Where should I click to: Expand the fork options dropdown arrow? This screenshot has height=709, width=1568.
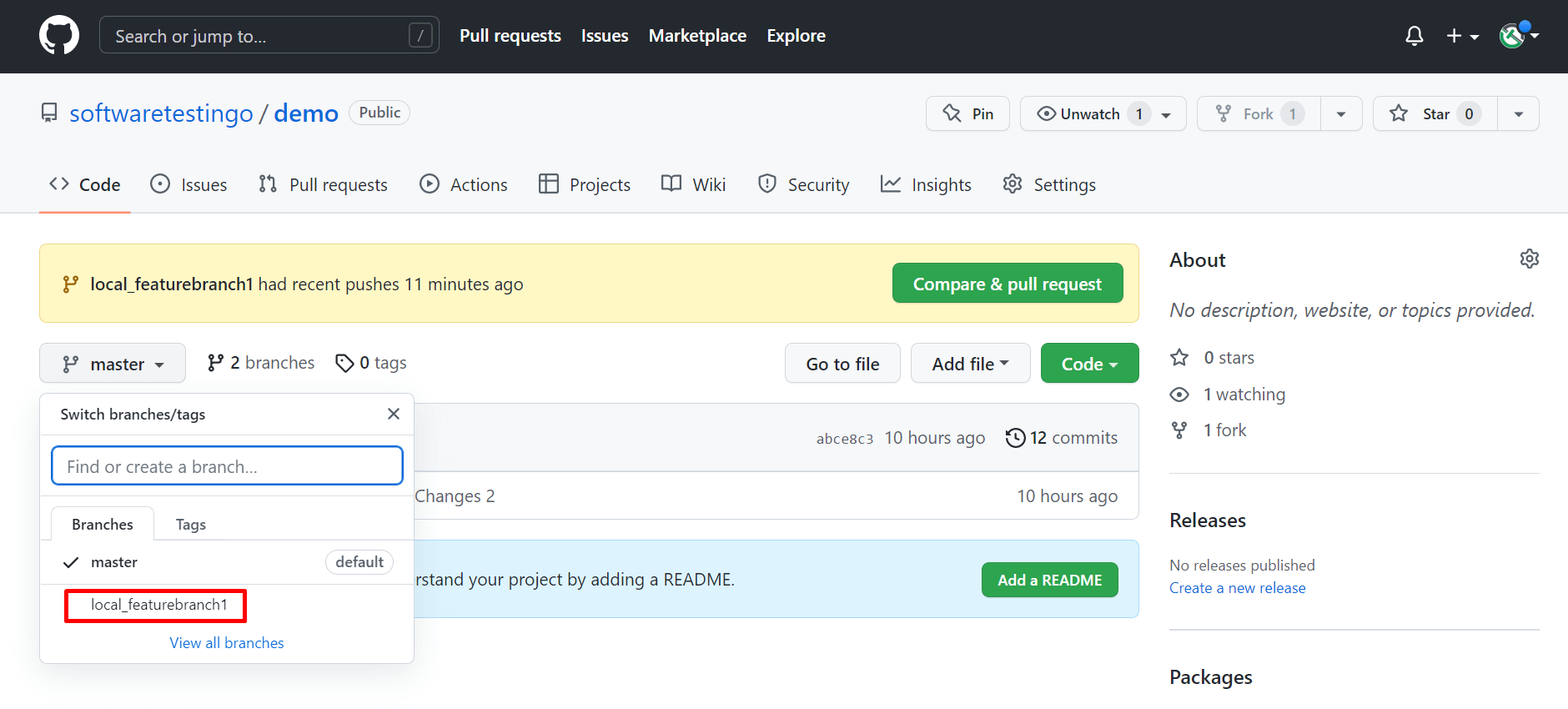1341,113
